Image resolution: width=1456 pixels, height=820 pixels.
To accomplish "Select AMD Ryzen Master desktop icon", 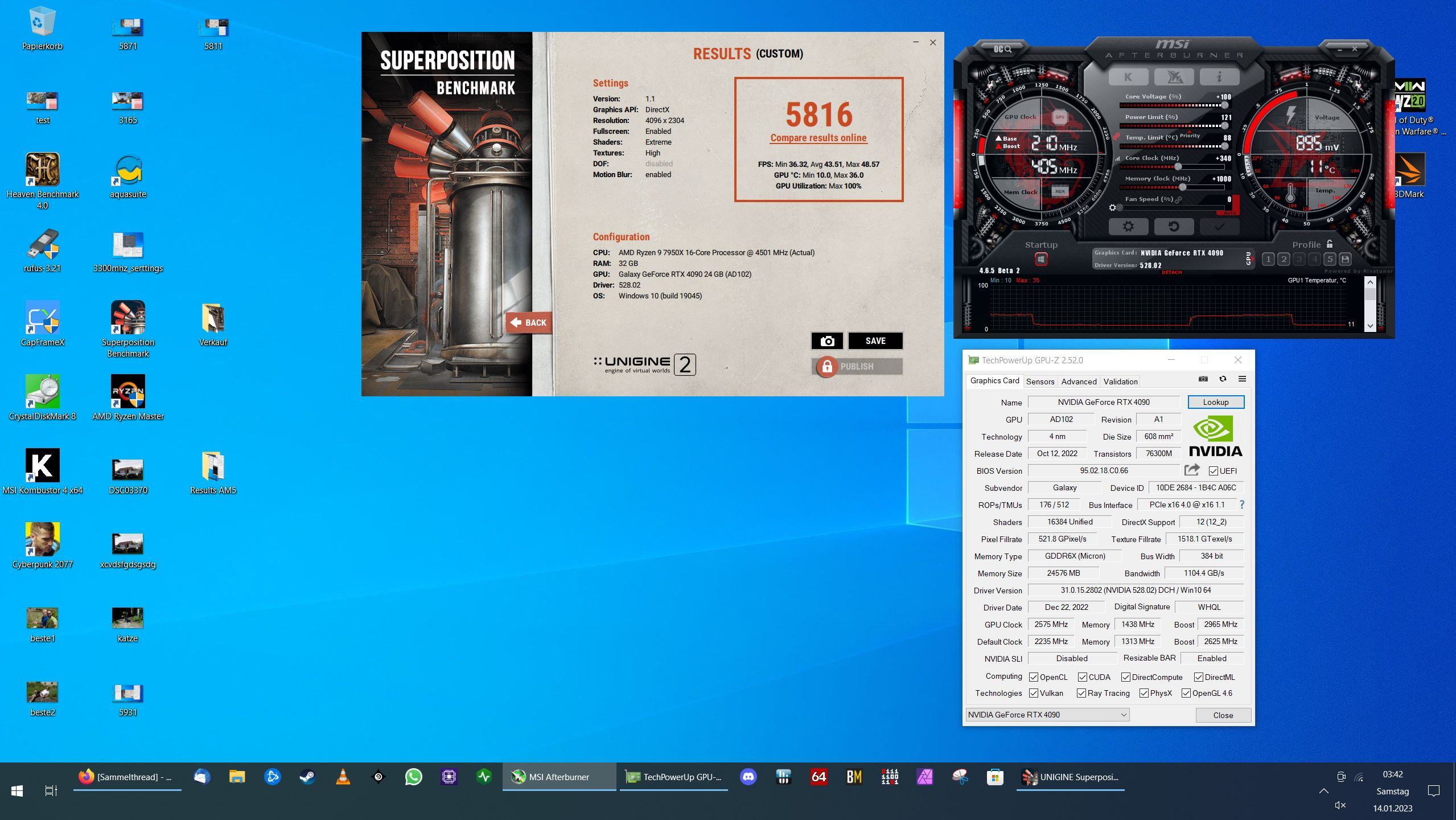I will [x=127, y=397].
